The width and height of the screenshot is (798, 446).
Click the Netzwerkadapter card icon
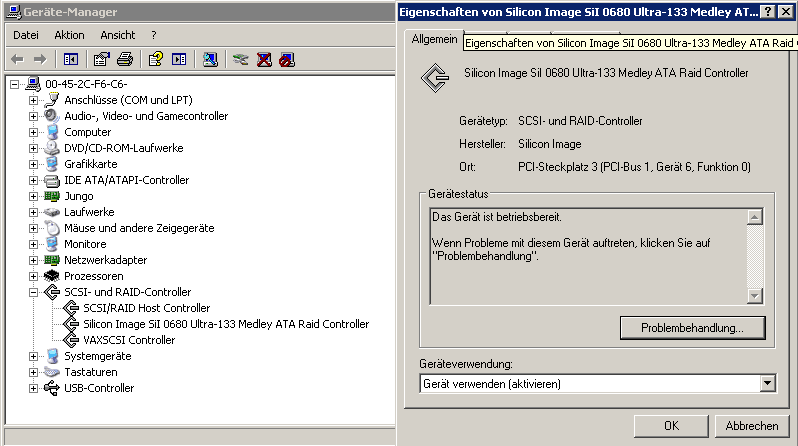coord(52,260)
